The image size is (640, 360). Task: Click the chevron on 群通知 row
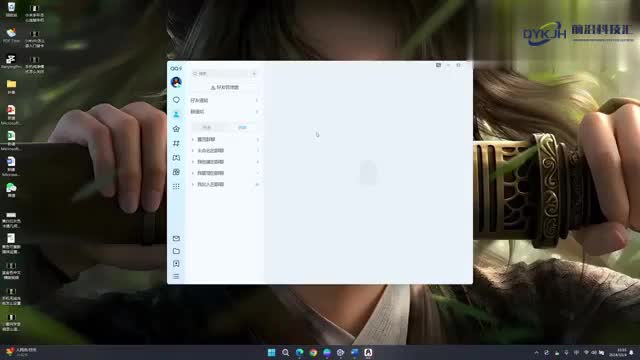[x=257, y=112]
